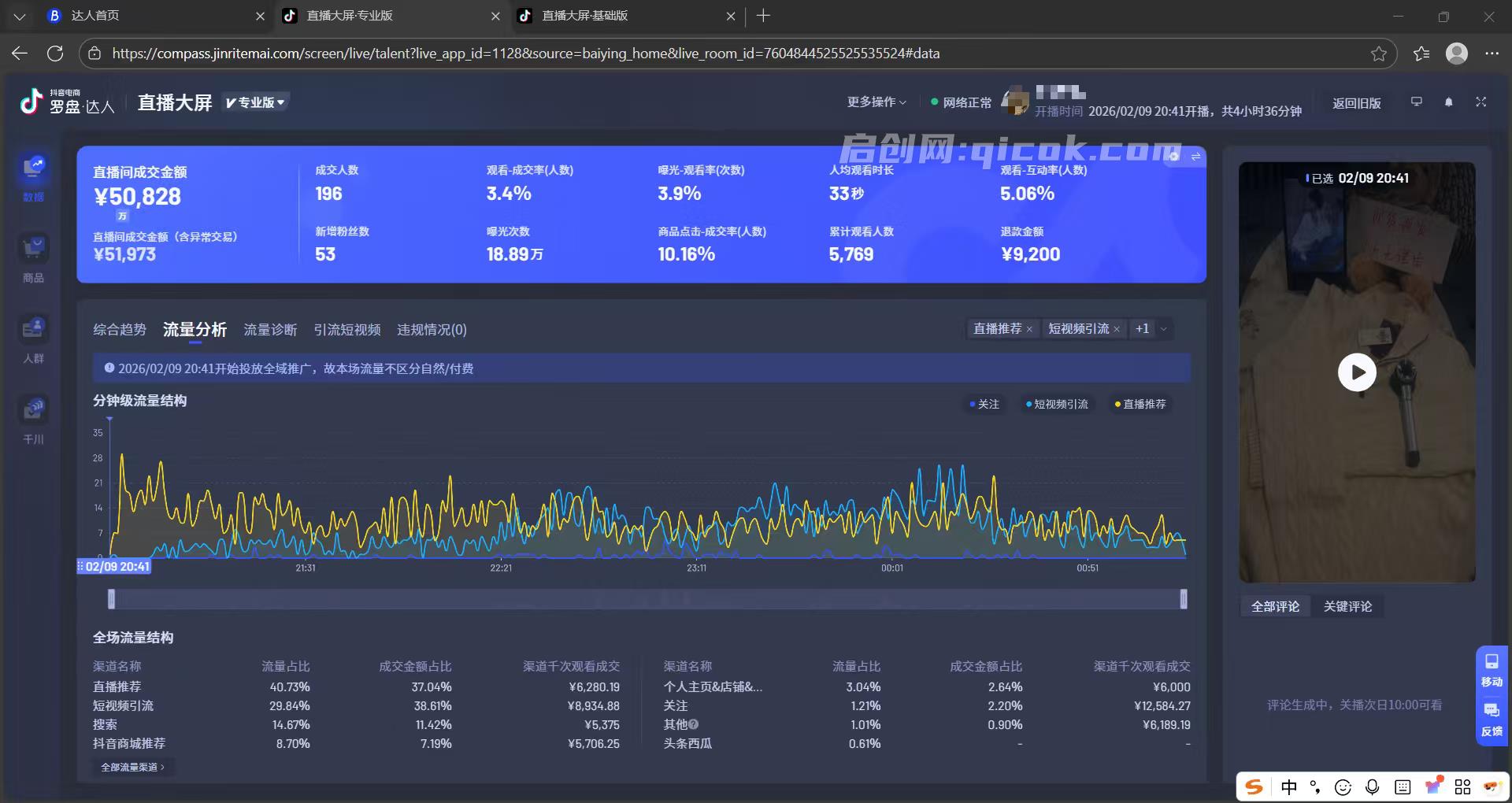Image resolution: width=1512 pixels, height=803 pixels.
Task: Open the +1 hidden channel tag
Action: (1142, 329)
